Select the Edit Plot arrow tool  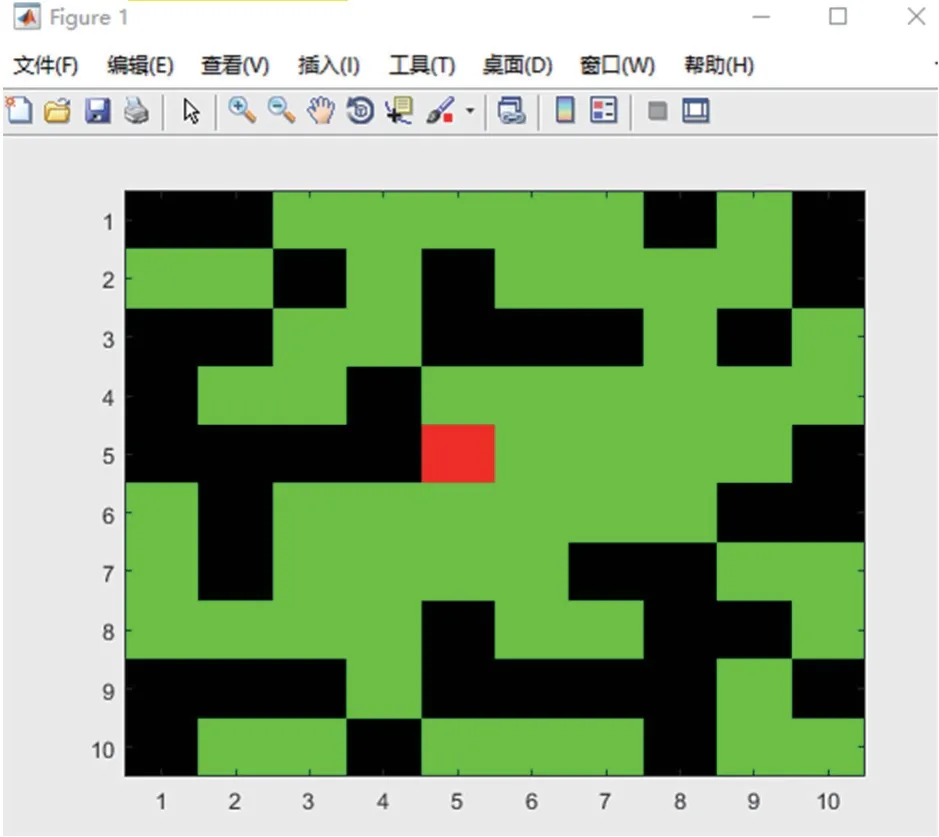coord(191,111)
